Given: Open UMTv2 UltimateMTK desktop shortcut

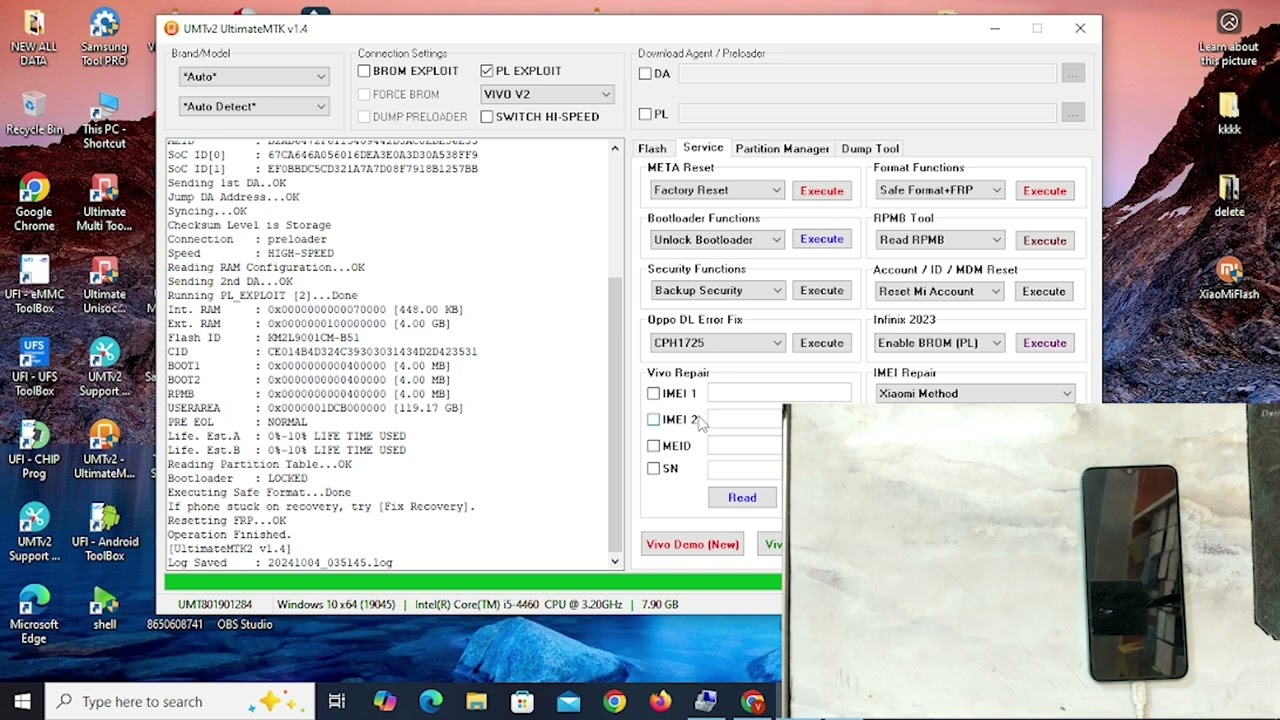Looking at the screenshot, I should pyautogui.click(x=104, y=451).
